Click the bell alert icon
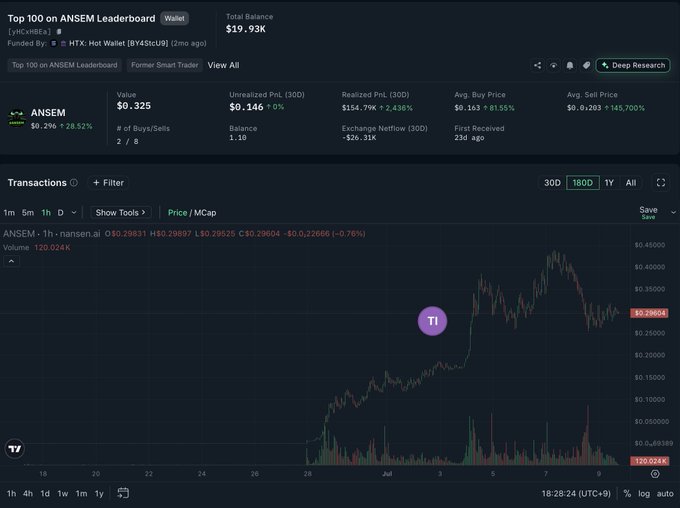The height and width of the screenshot is (508, 680). tap(570, 65)
